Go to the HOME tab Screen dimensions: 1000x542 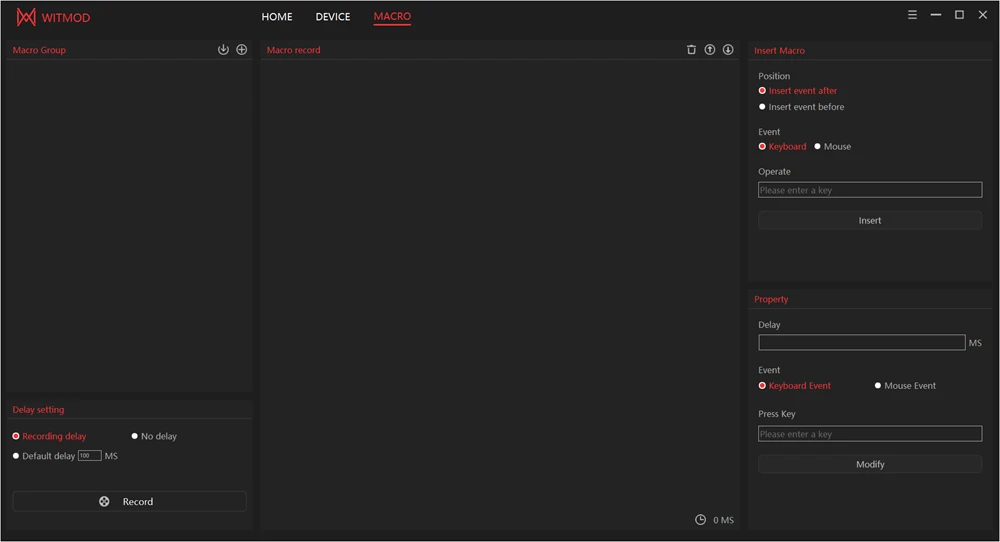tap(277, 17)
